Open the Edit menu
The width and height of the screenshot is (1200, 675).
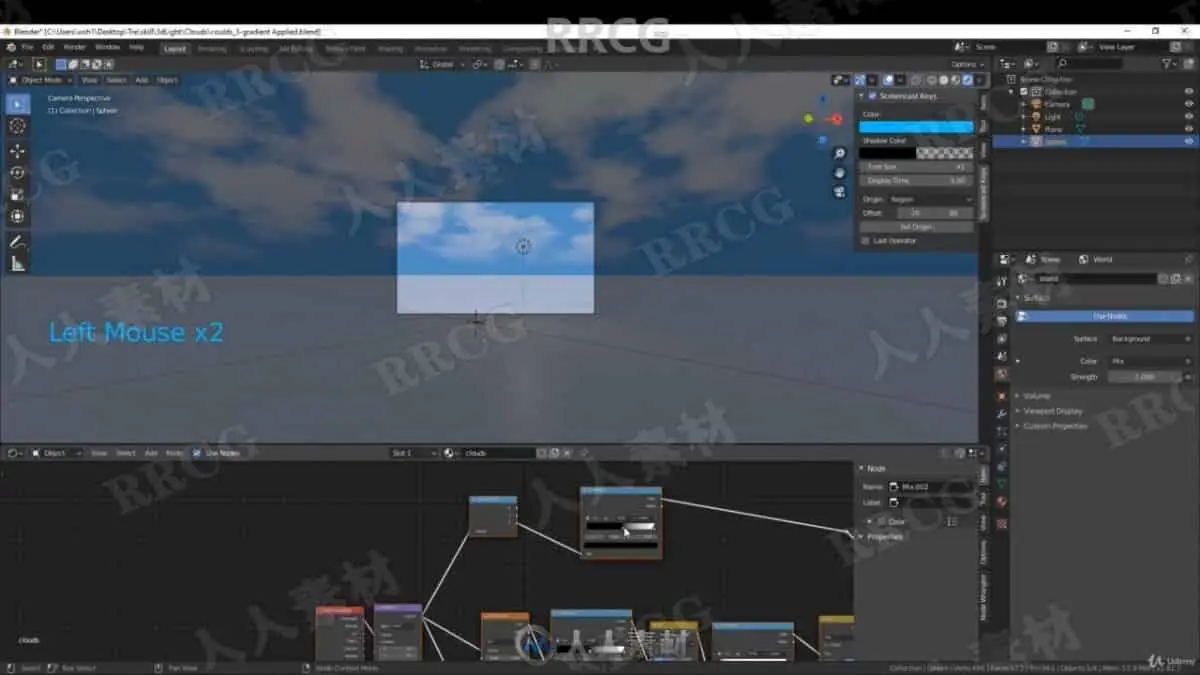tap(48, 47)
